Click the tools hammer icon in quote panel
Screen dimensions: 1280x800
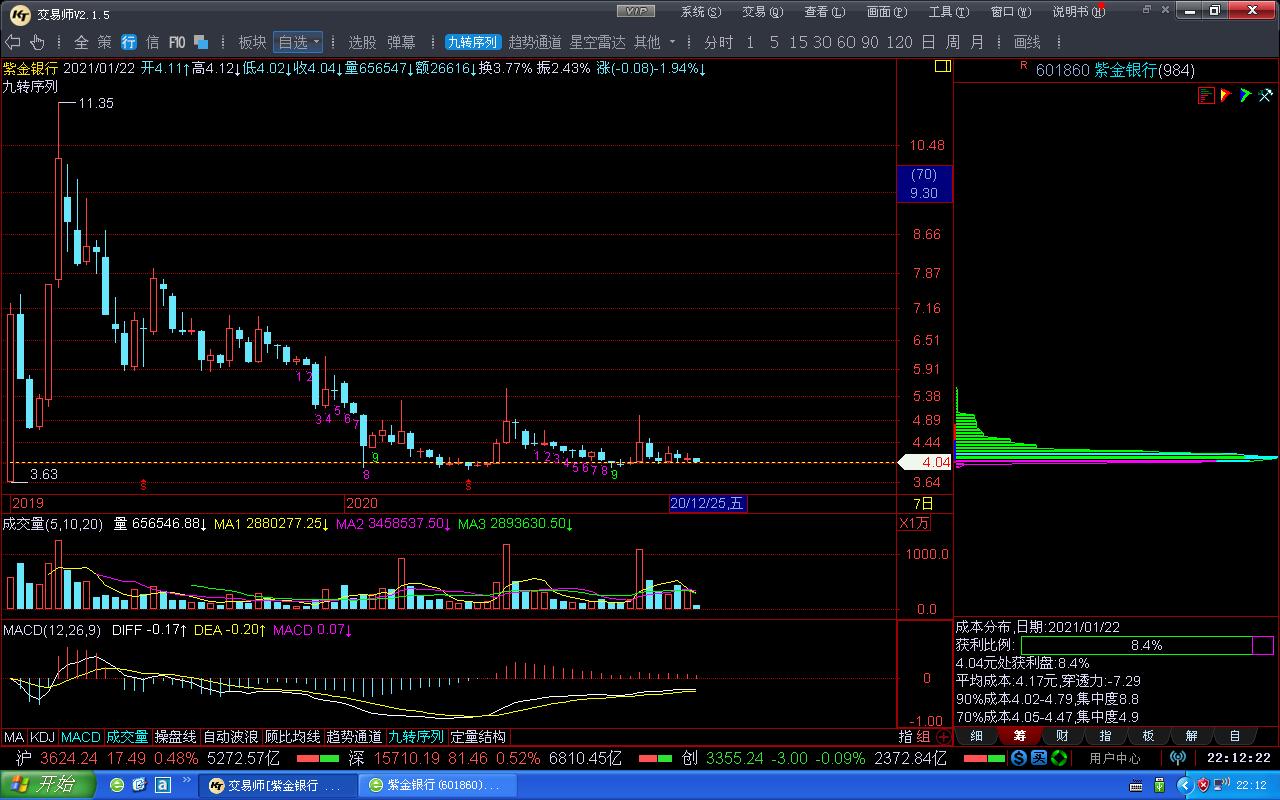pos(1264,95)
